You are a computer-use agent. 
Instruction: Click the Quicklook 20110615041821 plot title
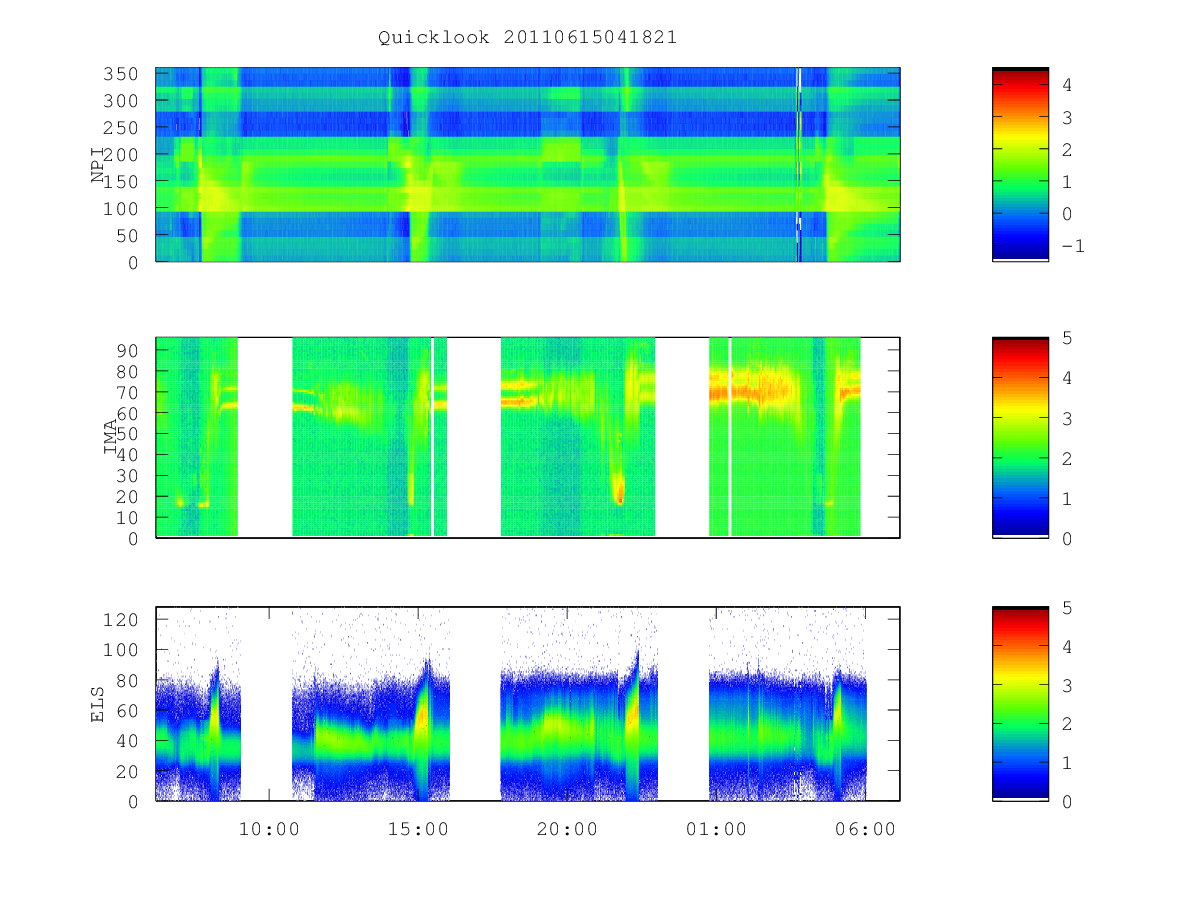click(x=527, y=38)
